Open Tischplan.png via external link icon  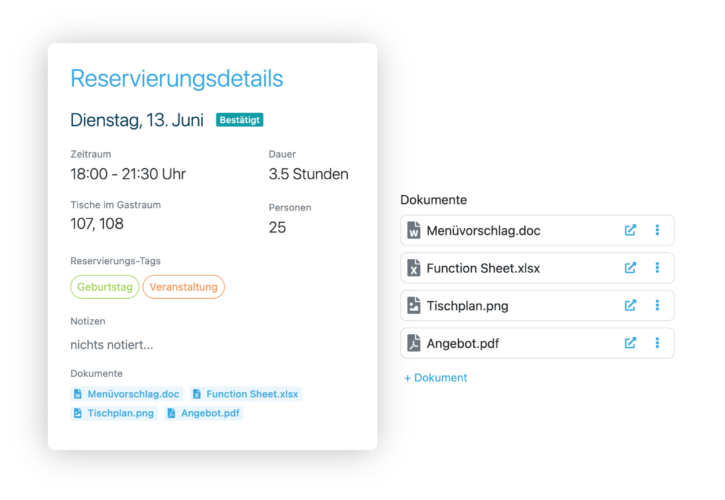pyautogui.click(x=630, y=305)
